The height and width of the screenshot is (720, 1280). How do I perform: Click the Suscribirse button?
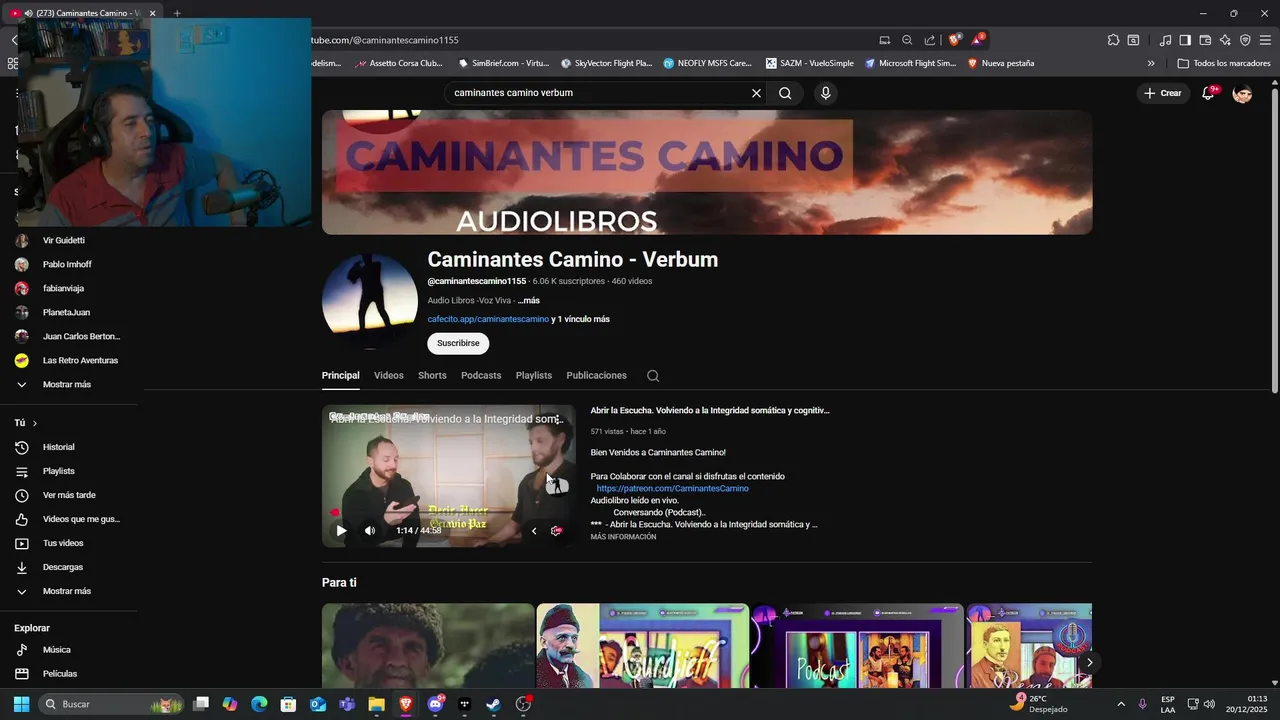point(458,343)
